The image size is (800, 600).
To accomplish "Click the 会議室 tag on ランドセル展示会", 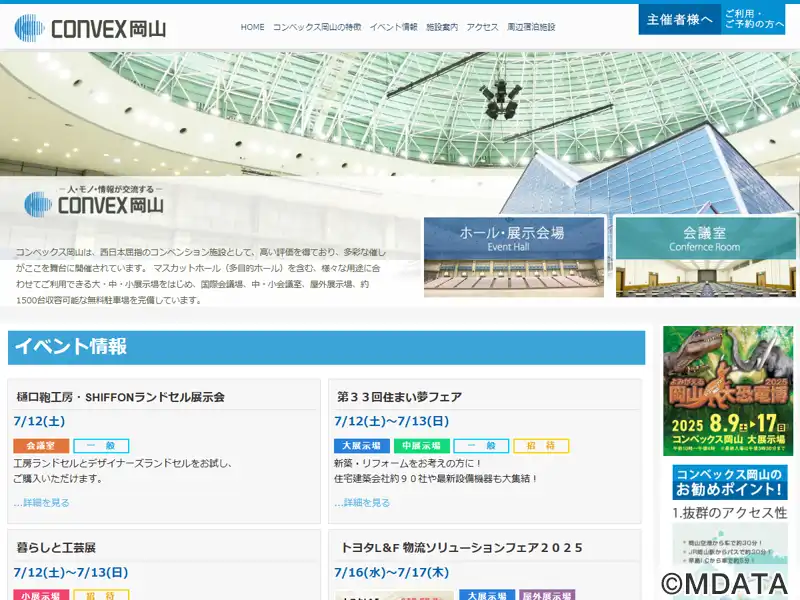I will click(x=41, y=446).
